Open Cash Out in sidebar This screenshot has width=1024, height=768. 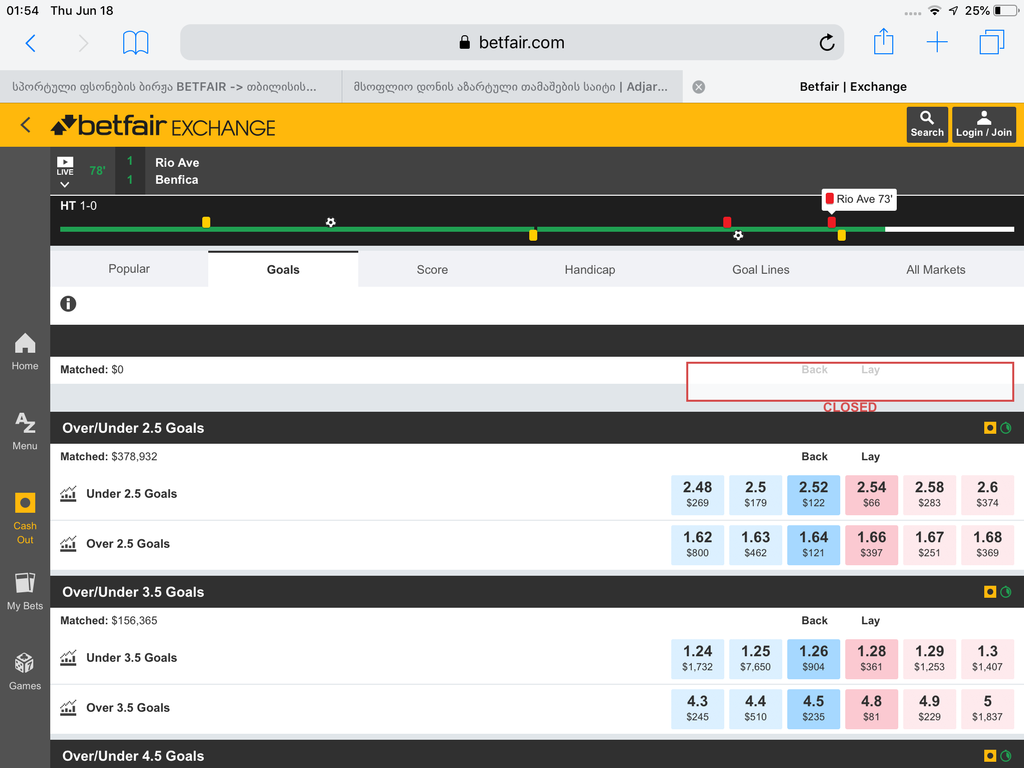pos(25,519)
